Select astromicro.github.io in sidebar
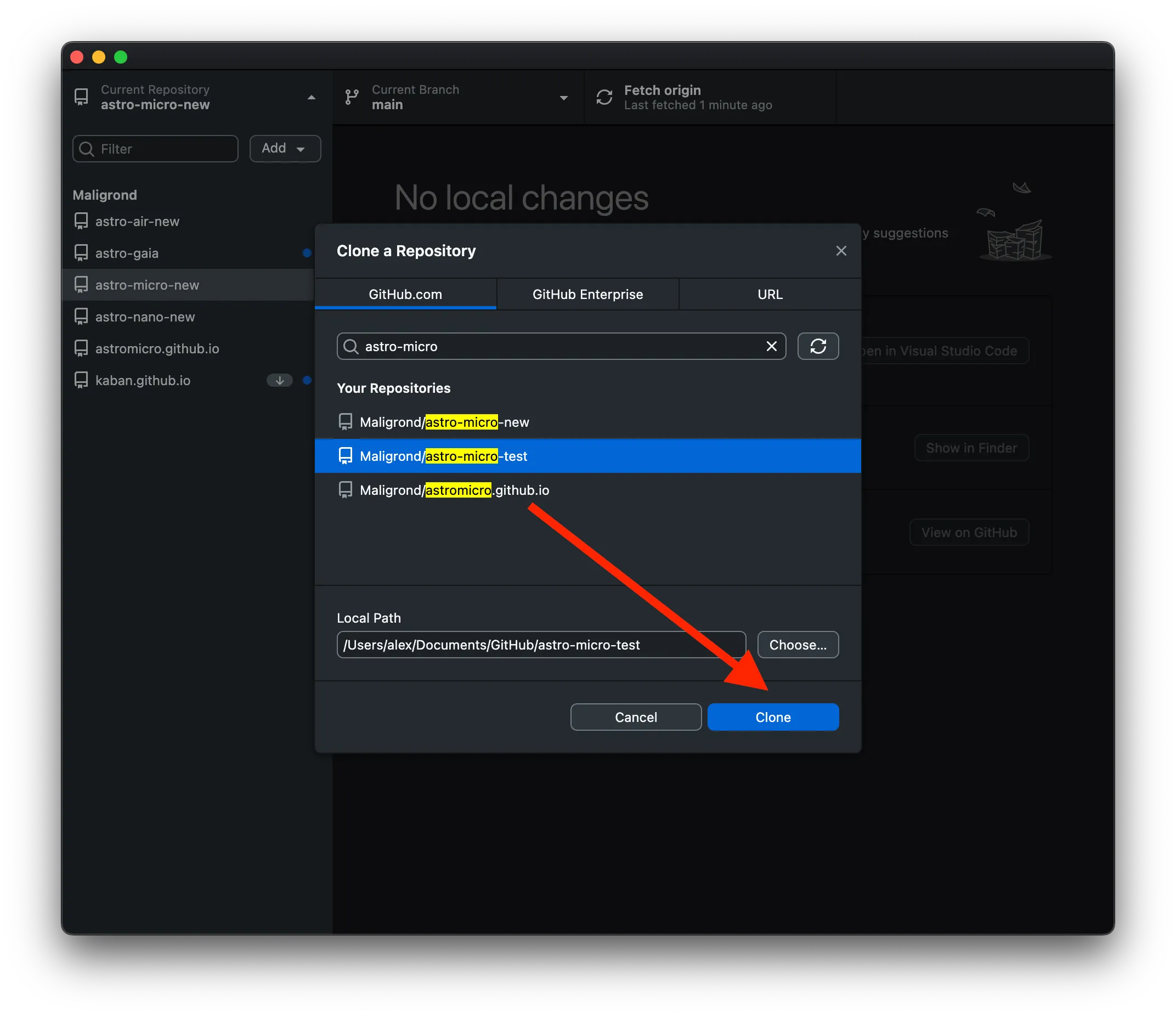1176x1016 pixels. click(x=188, y=348)
